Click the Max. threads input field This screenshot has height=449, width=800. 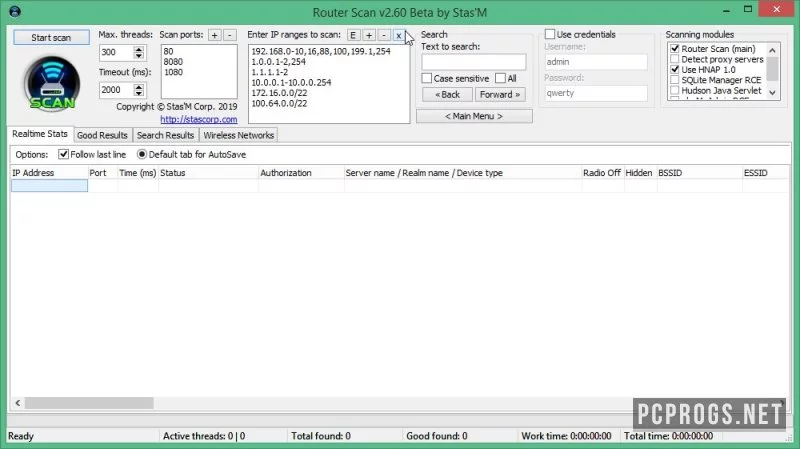tap(116, 52)
